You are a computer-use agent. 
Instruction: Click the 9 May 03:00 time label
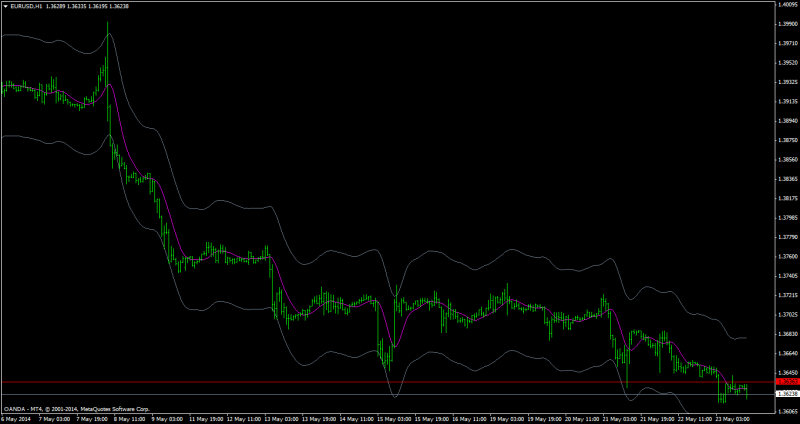point(167,419)
